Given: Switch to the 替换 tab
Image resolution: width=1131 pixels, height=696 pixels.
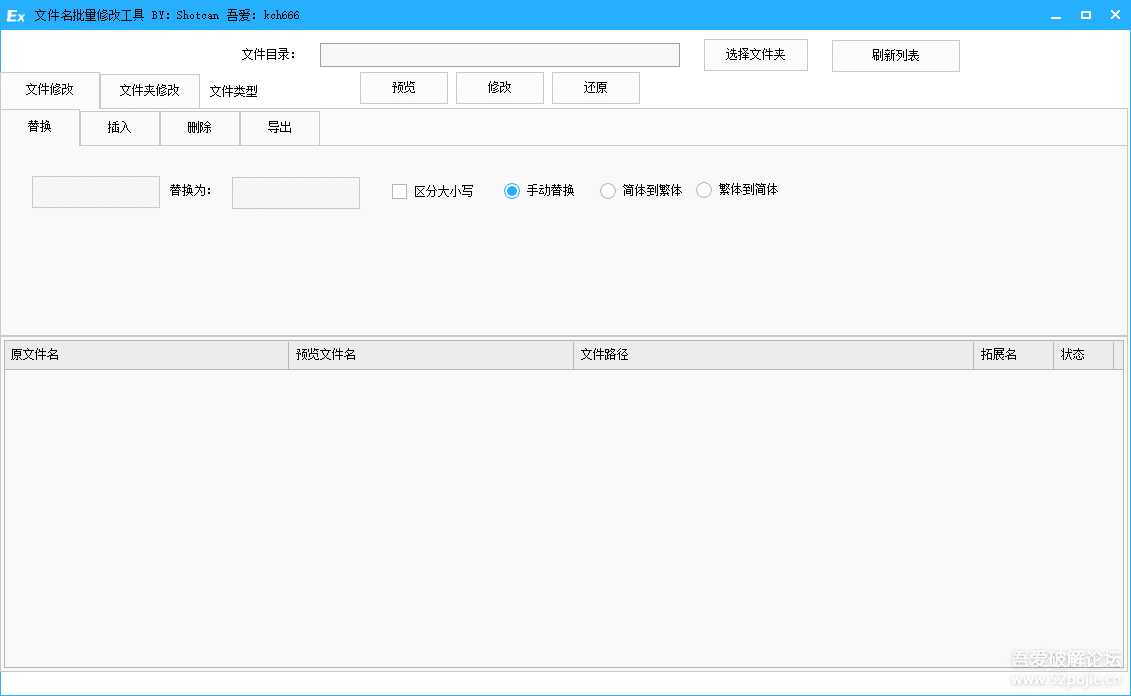Looking at the screenshot, I should pos(40,127).
